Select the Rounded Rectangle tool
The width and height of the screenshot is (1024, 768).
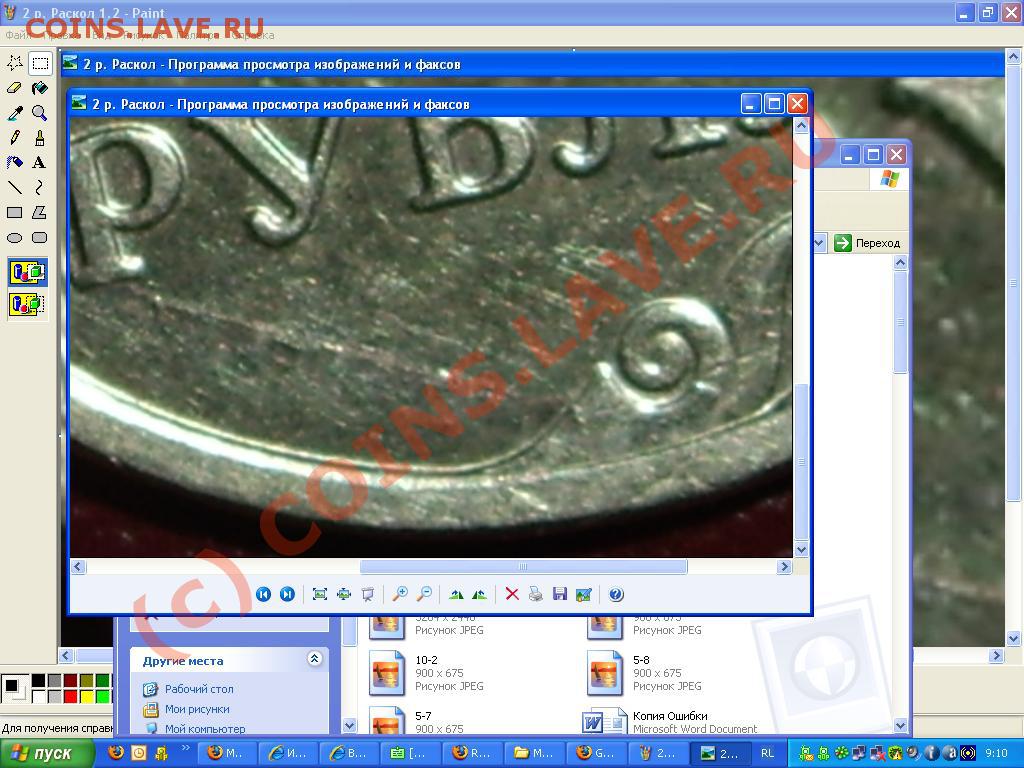coord(40,238)
